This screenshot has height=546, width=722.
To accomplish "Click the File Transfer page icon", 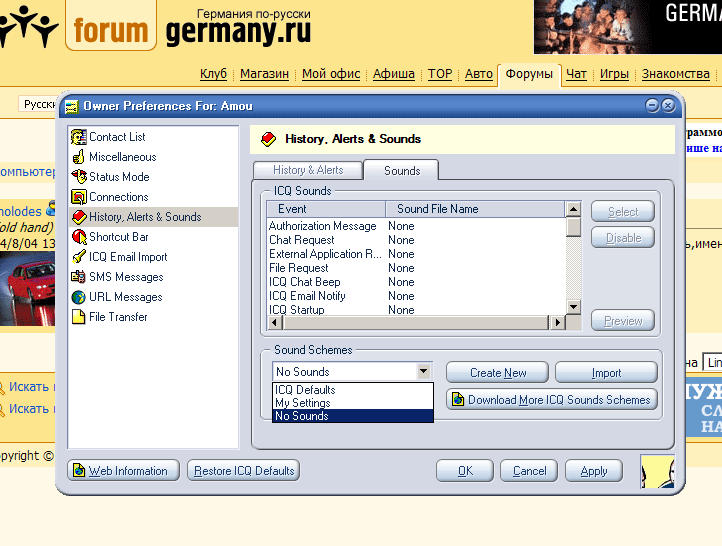I will coord(79,317).
